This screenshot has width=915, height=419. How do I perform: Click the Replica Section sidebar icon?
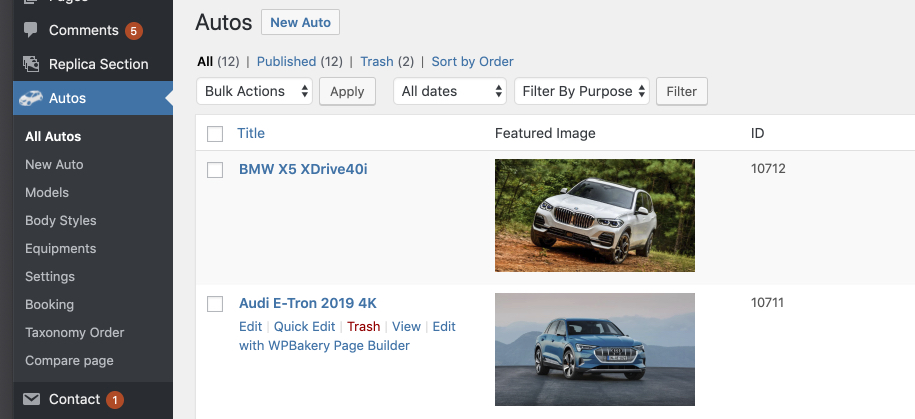tap(30, 64)
